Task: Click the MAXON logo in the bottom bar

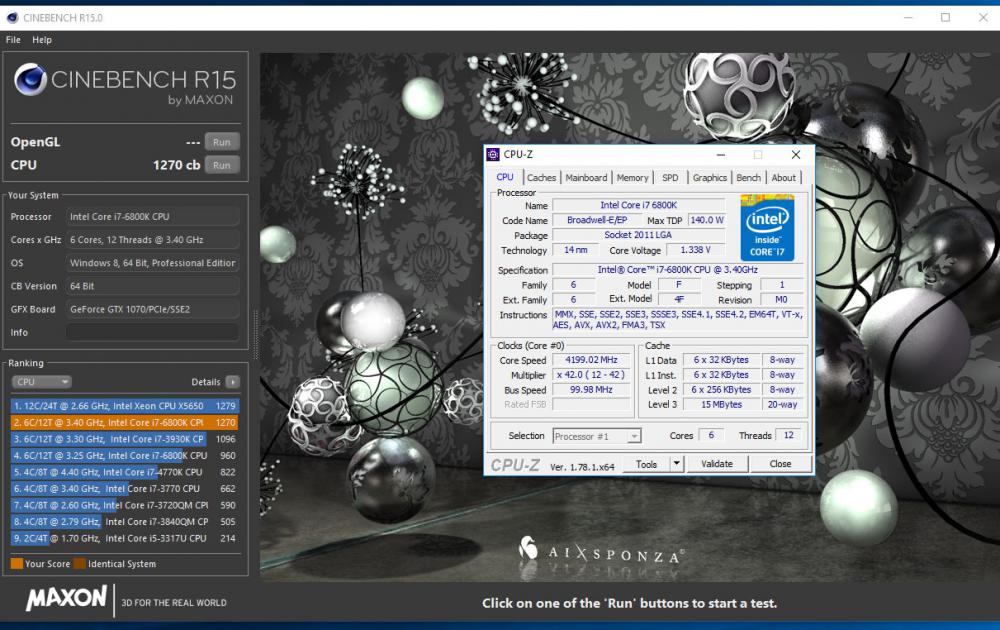Action: pos(66,598)
